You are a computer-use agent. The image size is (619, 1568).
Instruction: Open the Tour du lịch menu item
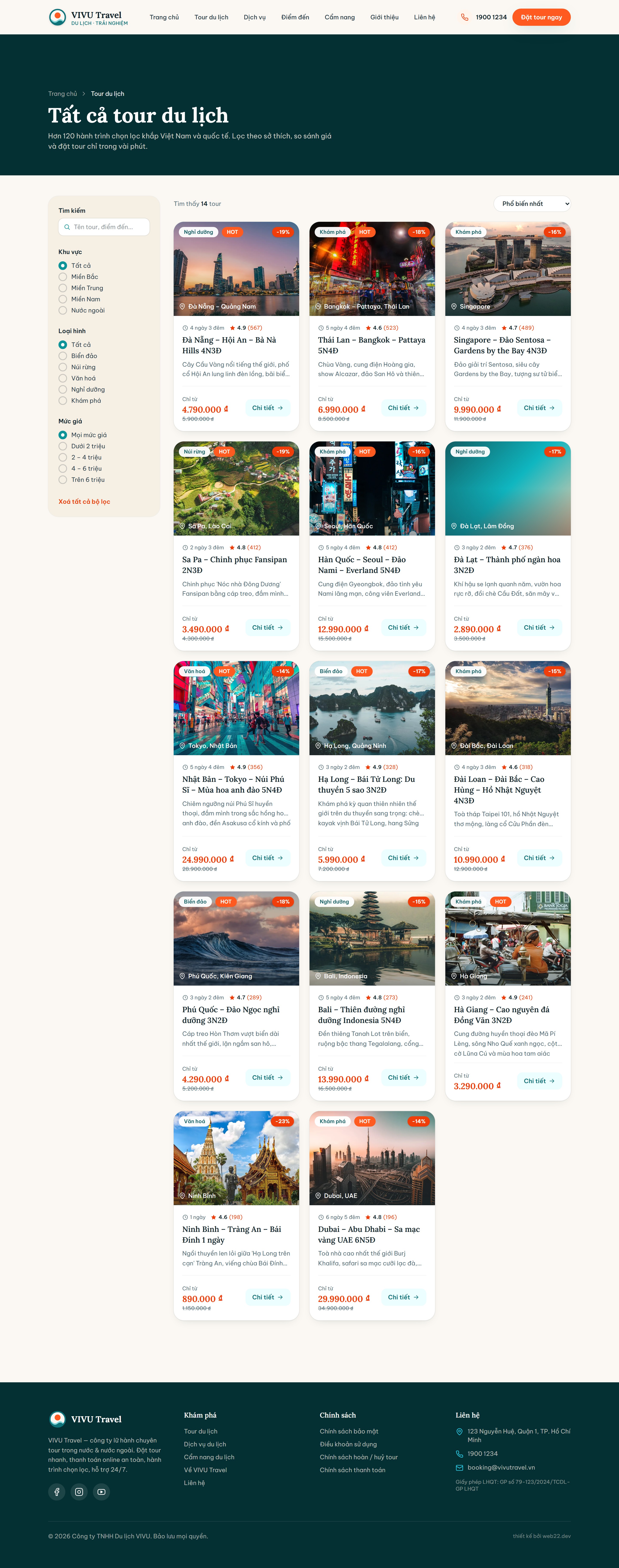[211, 17]
